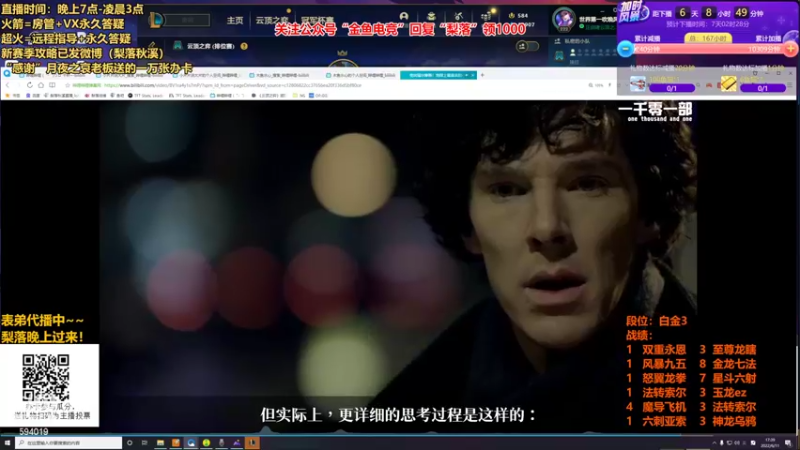Image resolution: width=800 pixels, height=450 pixels.
Task: Click the Windows taskbar search box
Action: click(68, 443)
